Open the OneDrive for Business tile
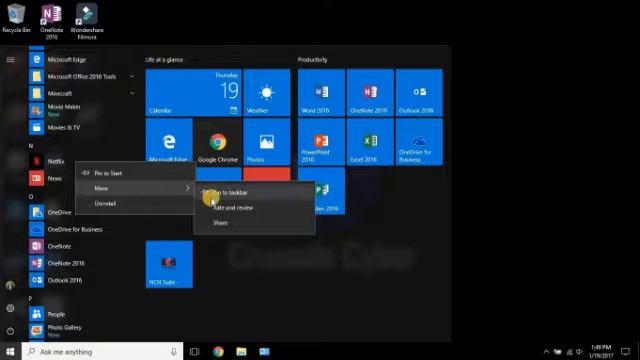The image size is (640, 360). coord(419,142)
